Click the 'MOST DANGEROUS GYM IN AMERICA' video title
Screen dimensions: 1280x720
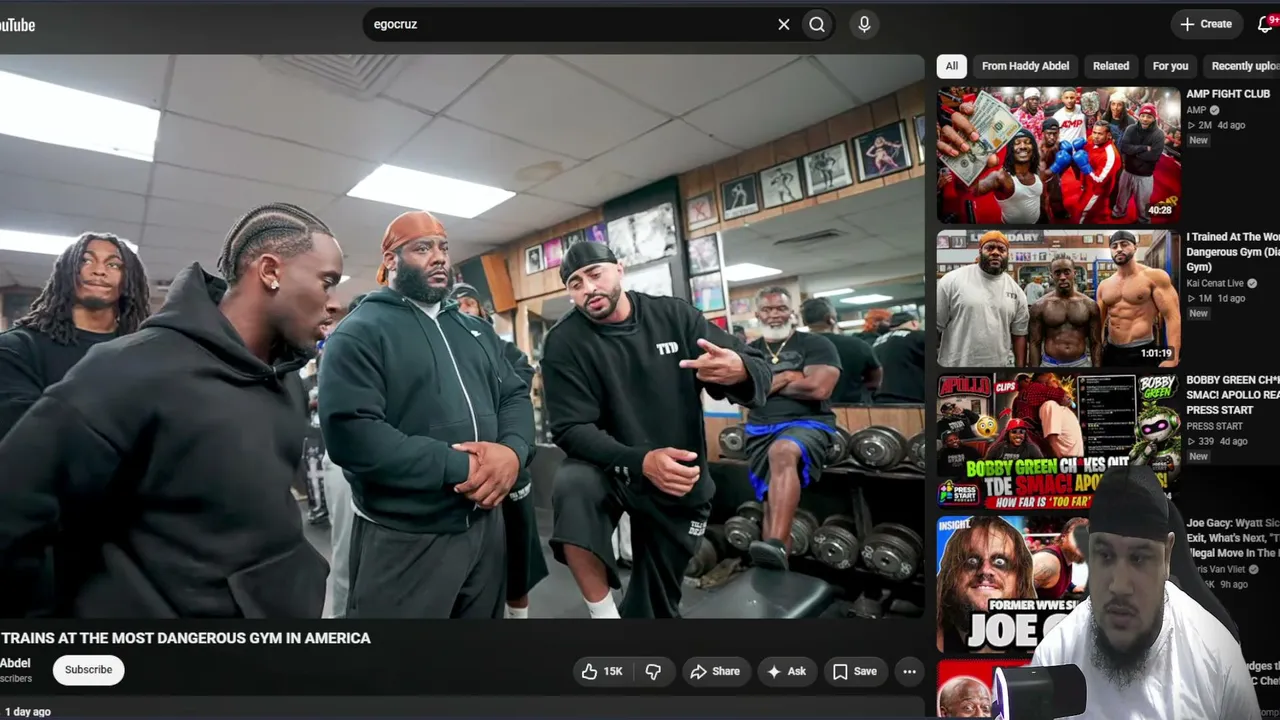185,638
